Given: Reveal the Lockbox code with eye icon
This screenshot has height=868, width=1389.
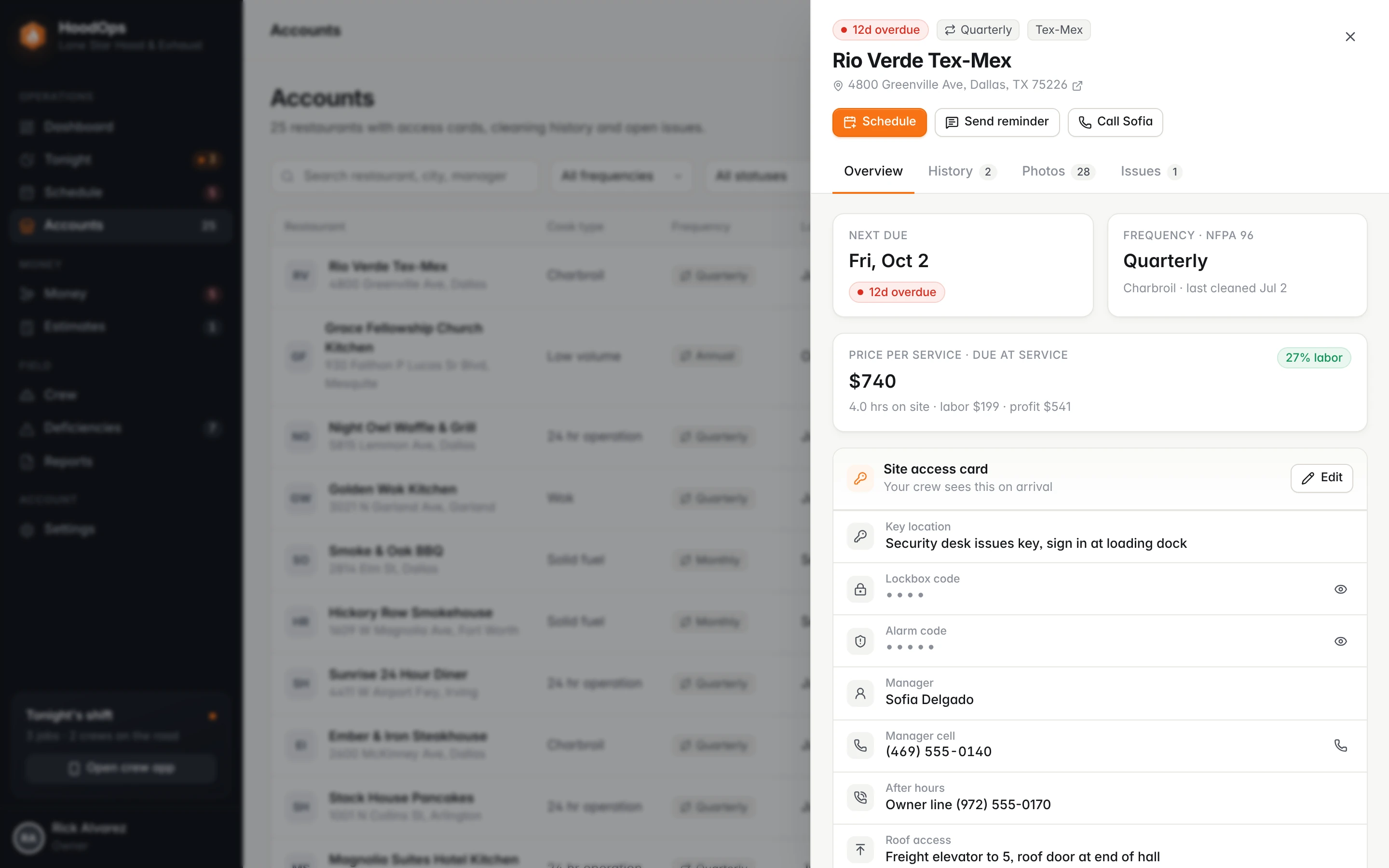Looking at the screenshot, I should [1340, 589].
